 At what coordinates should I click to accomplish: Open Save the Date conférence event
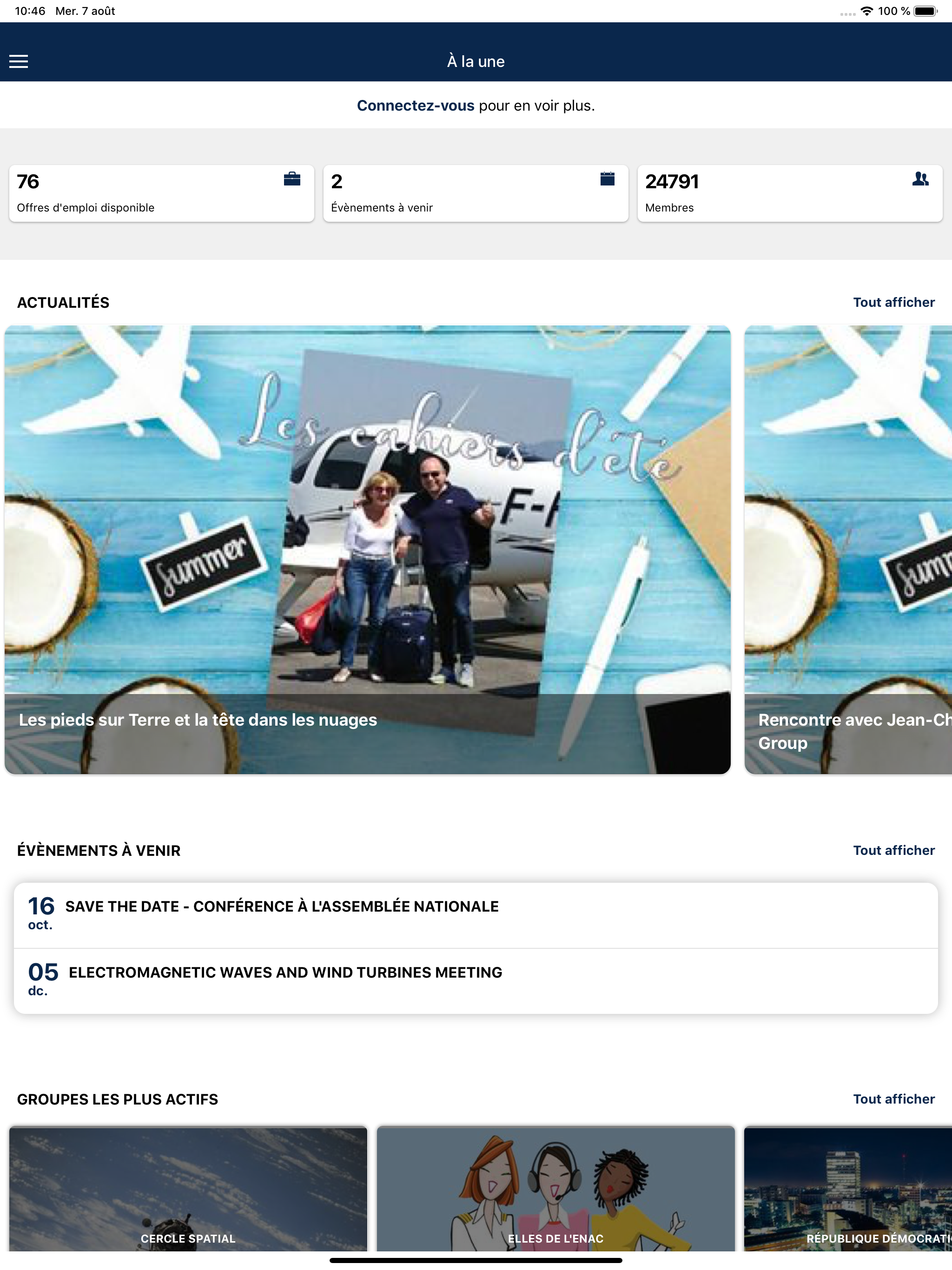[x=476, y=915]
